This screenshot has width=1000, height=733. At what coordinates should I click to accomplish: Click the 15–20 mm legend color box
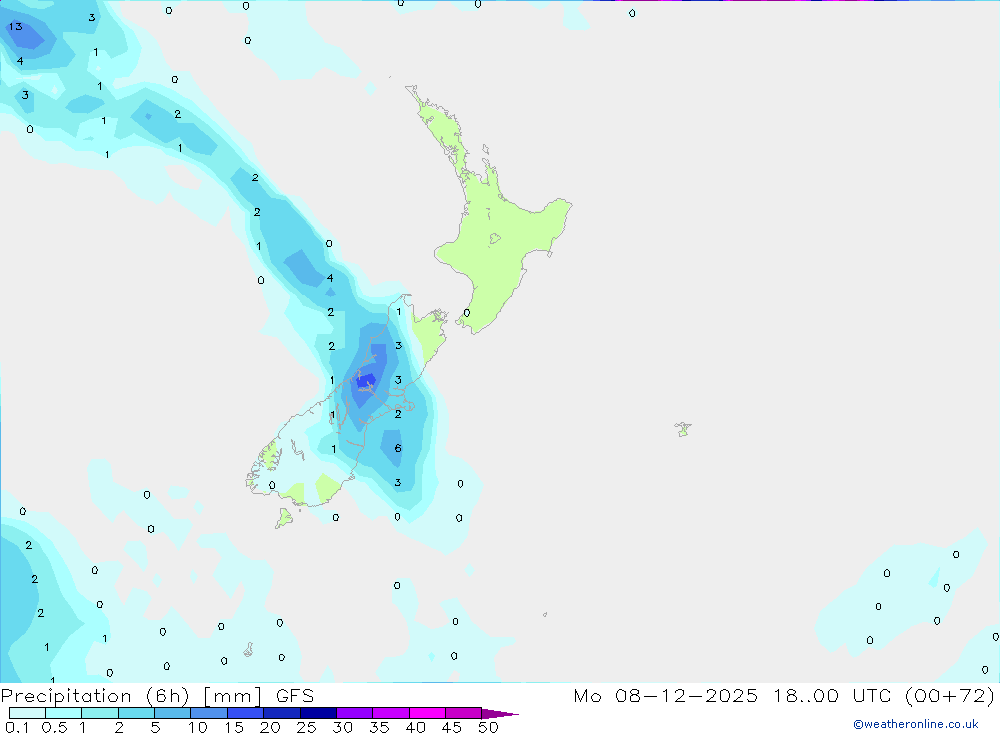(x=245, y=713)
